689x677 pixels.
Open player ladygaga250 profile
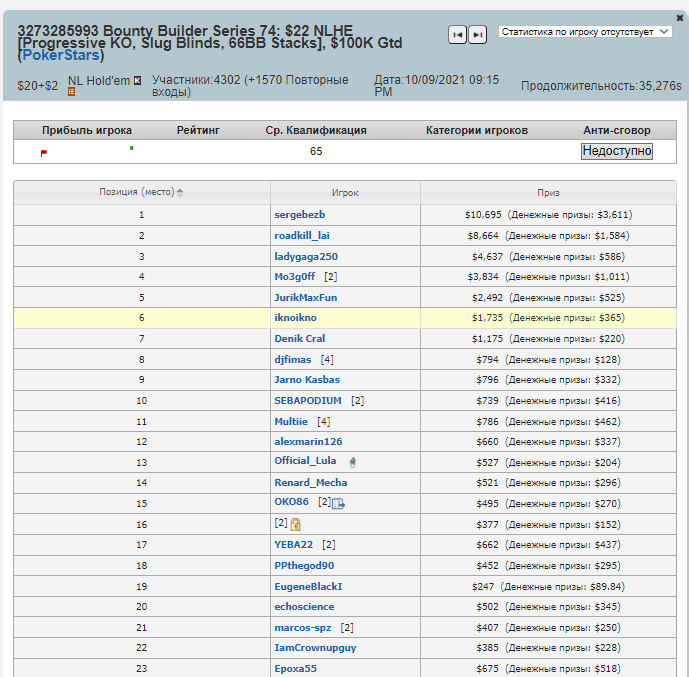click(306, 257)
